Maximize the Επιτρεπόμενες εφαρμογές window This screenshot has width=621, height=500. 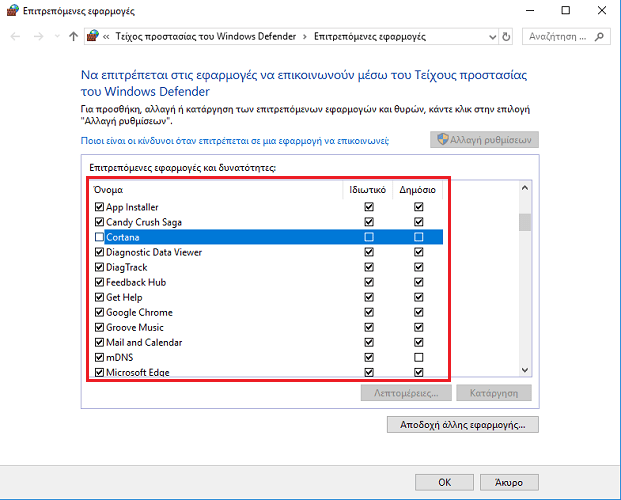click(x=566, y=10)
